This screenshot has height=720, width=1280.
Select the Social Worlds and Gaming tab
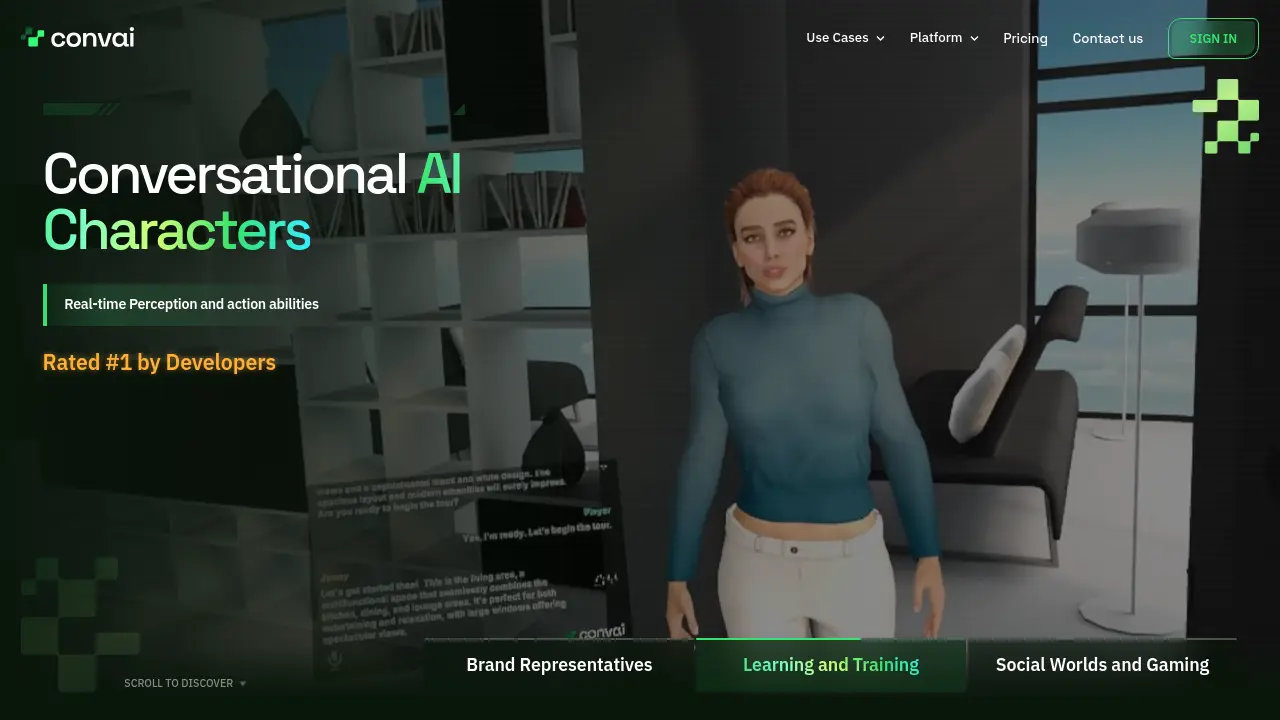[x=1102, y=664]
